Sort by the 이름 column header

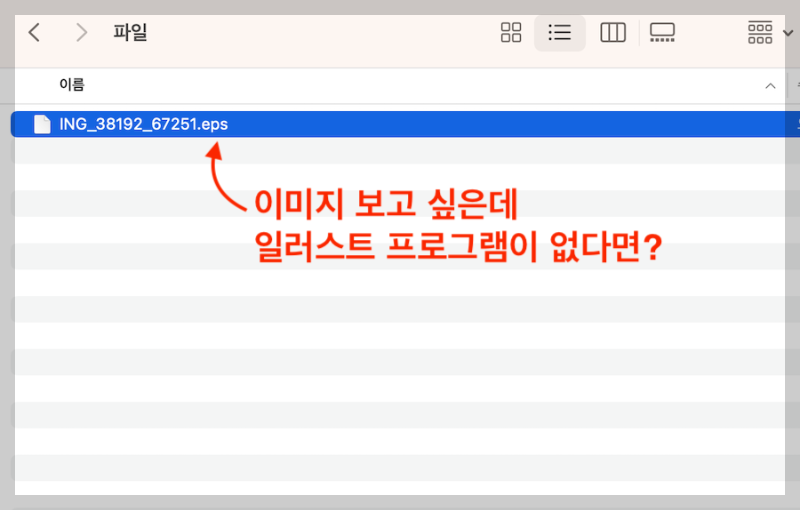point(72,85)
